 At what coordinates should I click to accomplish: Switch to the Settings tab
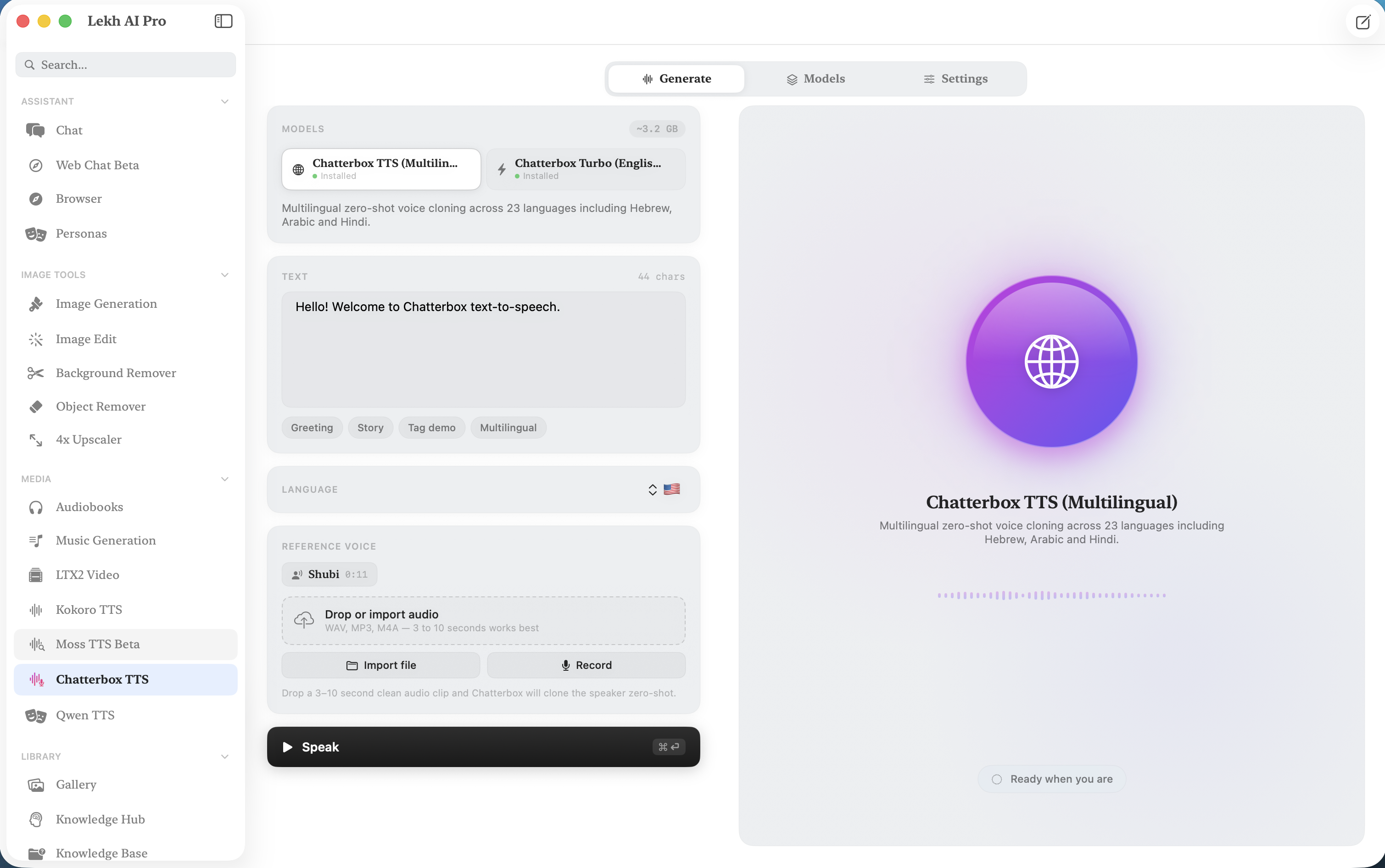[955, 78]
